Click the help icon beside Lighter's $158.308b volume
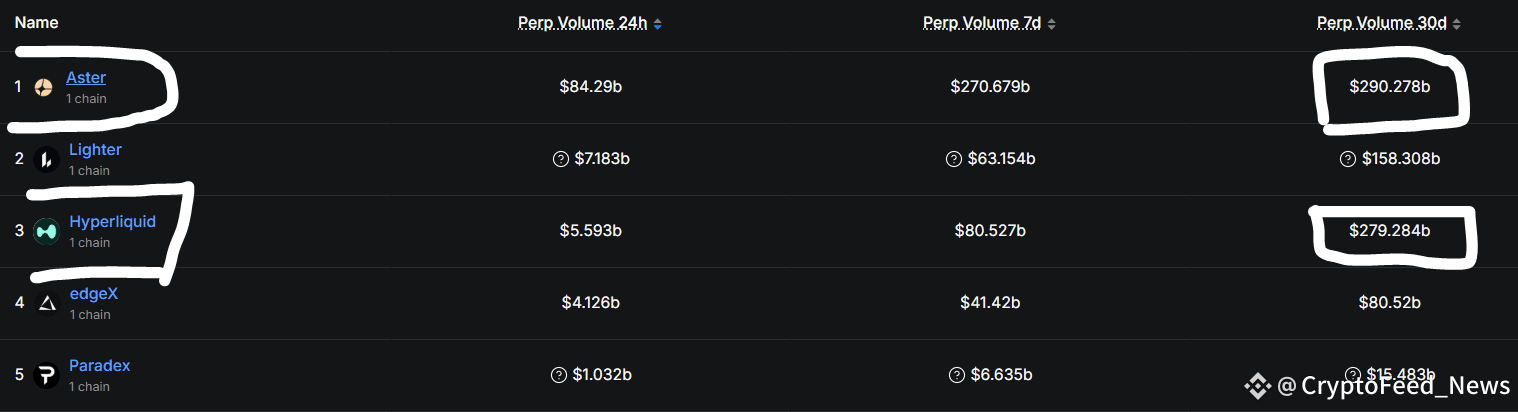The width and height of the screenshot is (1518, 412). 1348,159
